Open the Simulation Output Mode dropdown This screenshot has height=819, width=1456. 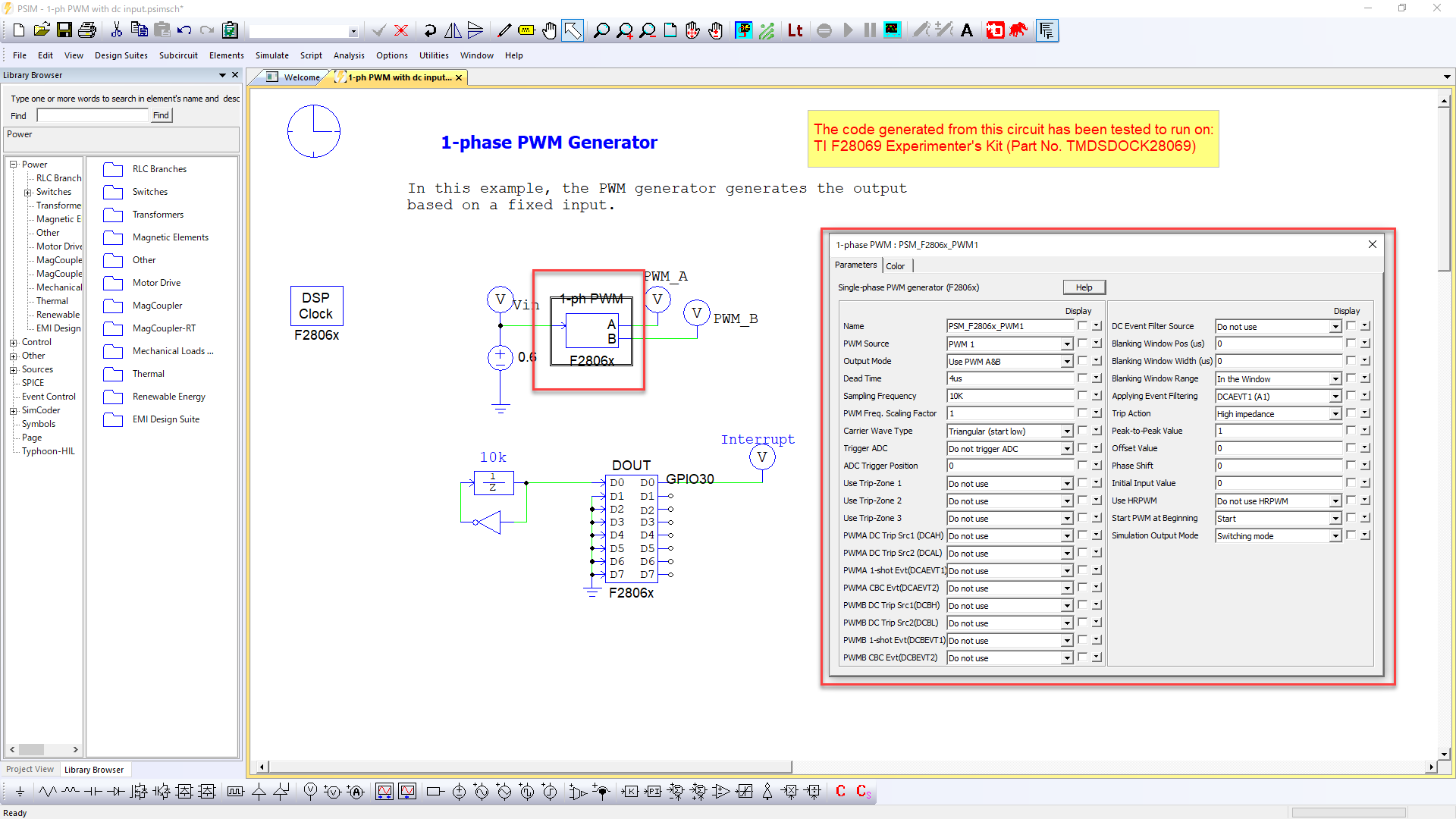pyautogui.click(x=1337, y=535)
